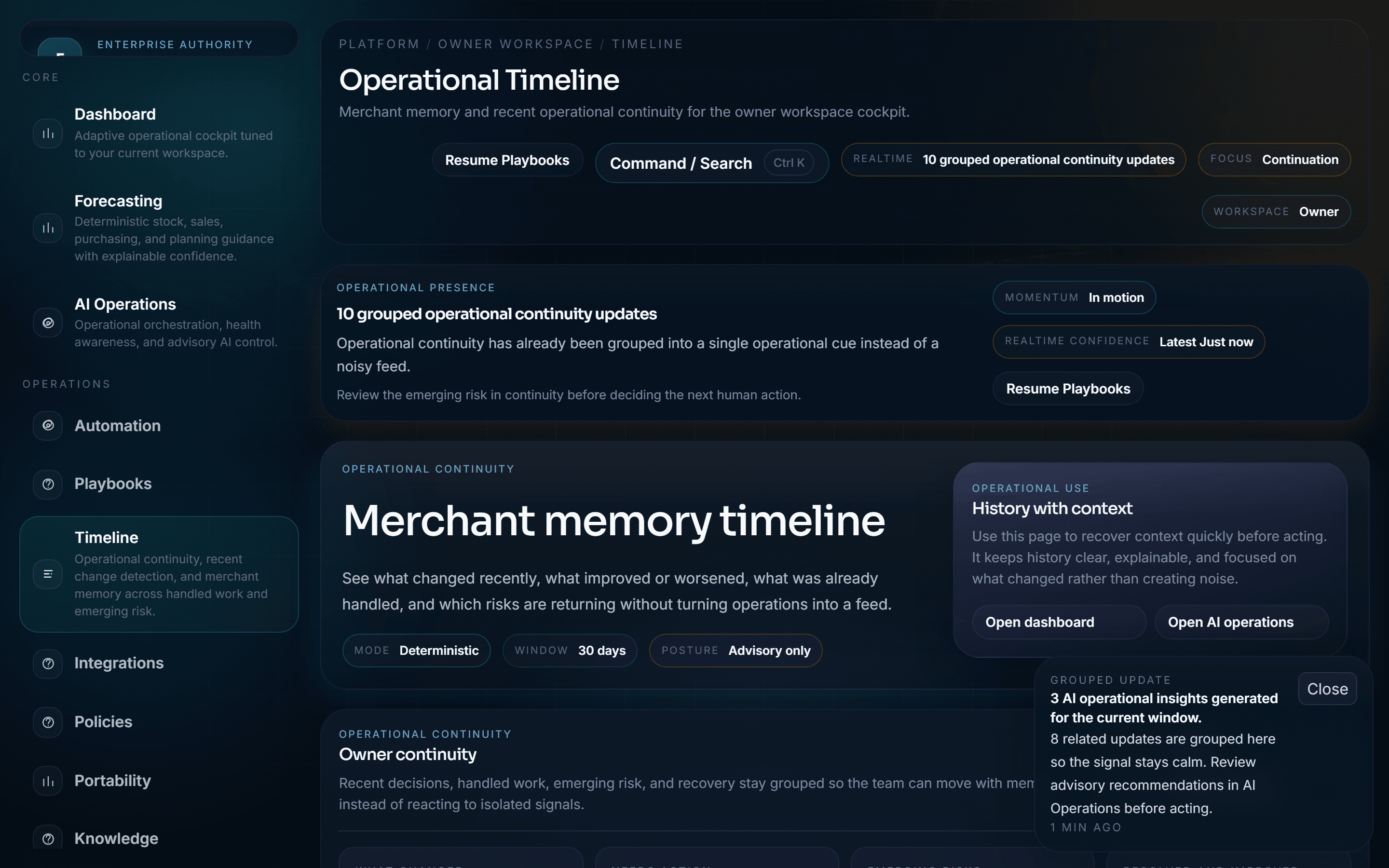
Task: Click the Timeline list icon
Action: click(x=48, y=573)
